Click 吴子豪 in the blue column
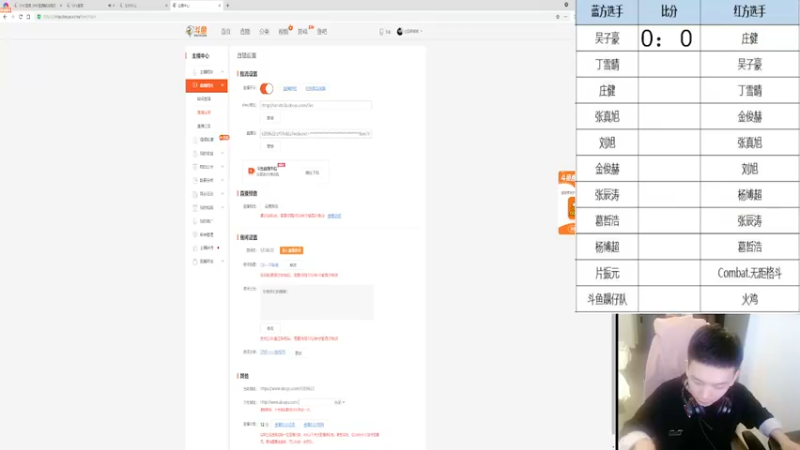The width and height of the screenshot is (800, 450). point(607,38)
